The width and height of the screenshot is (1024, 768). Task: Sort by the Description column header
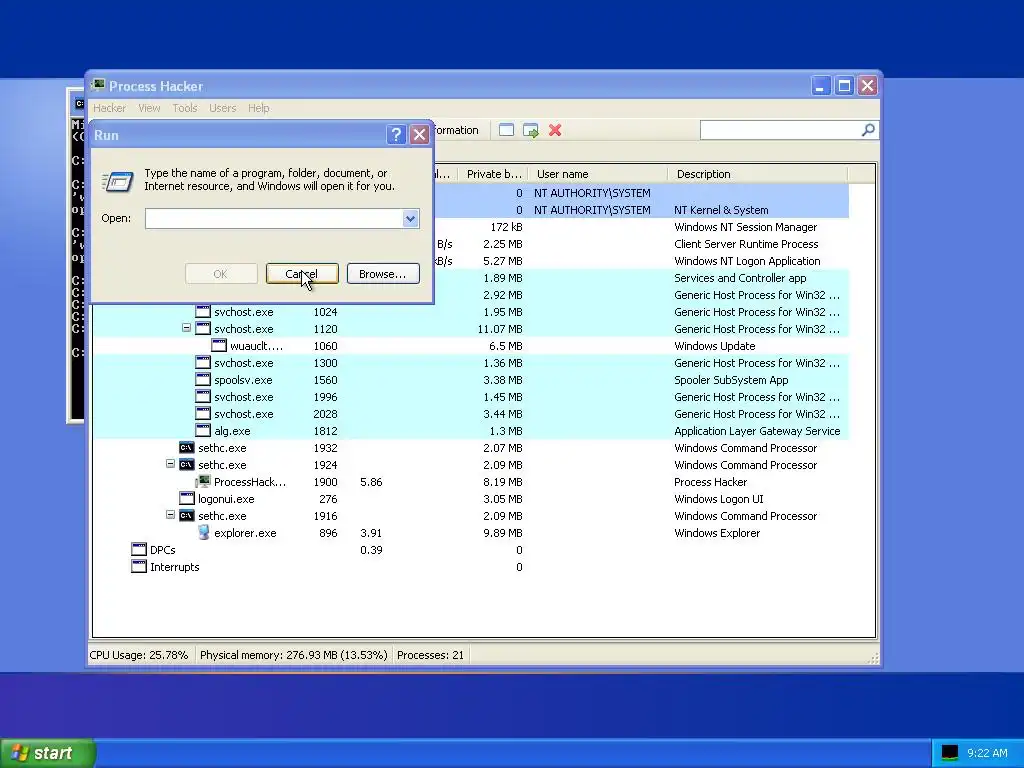pos(758,174)
